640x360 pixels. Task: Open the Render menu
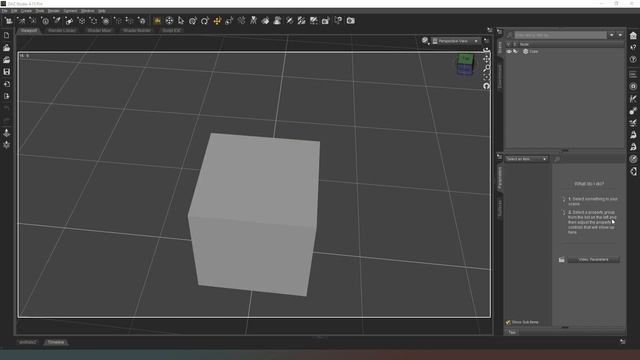pos(53,11)
